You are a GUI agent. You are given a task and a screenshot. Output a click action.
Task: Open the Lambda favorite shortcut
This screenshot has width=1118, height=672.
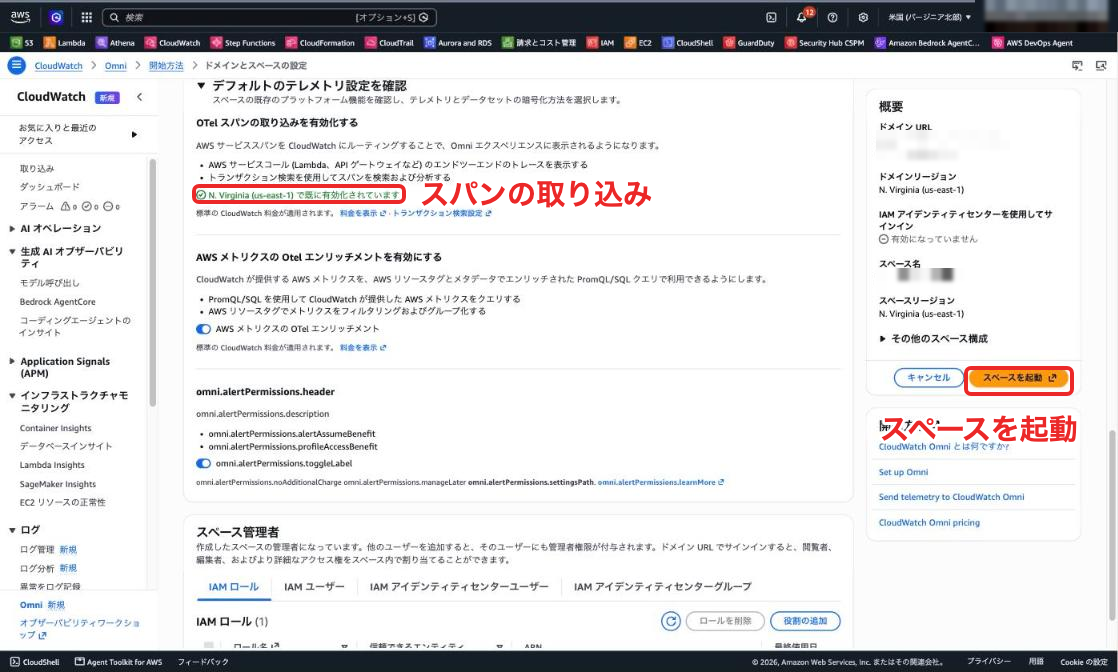pos(64,43)
